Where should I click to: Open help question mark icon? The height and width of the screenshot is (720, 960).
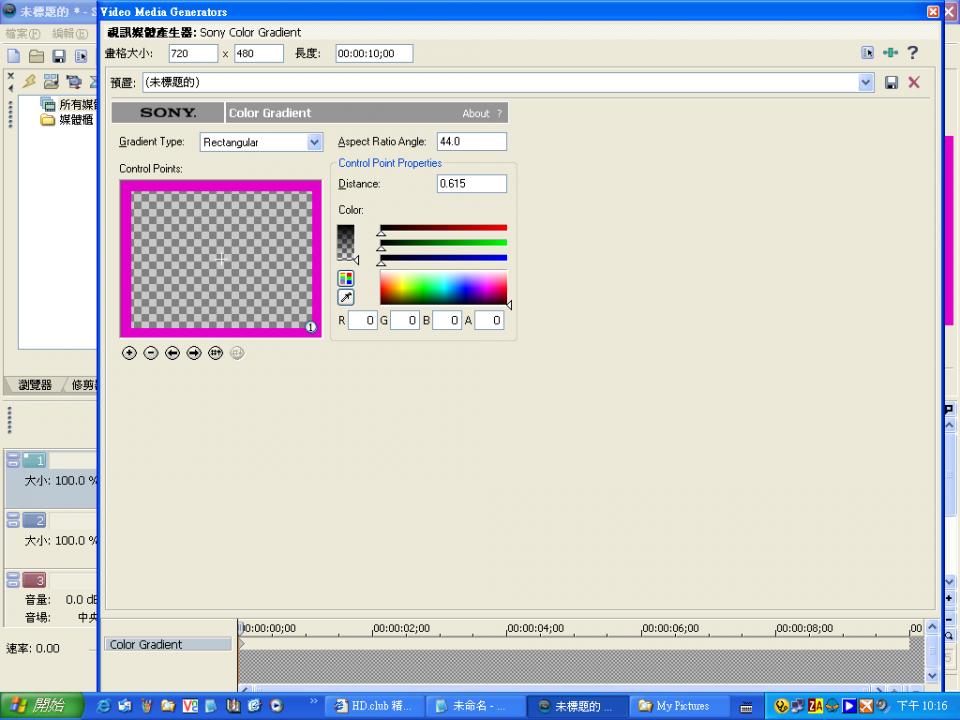coord(913,53)
